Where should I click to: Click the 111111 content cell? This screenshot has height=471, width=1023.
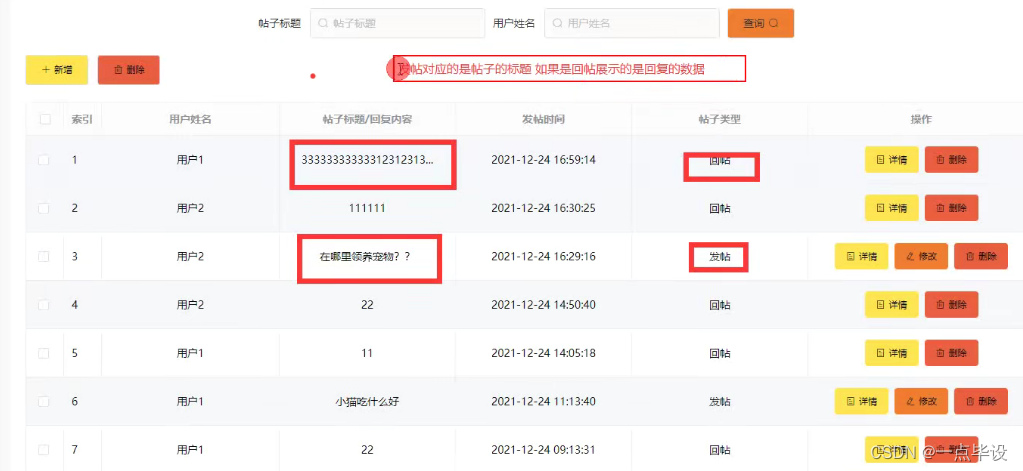coord(367,208)
